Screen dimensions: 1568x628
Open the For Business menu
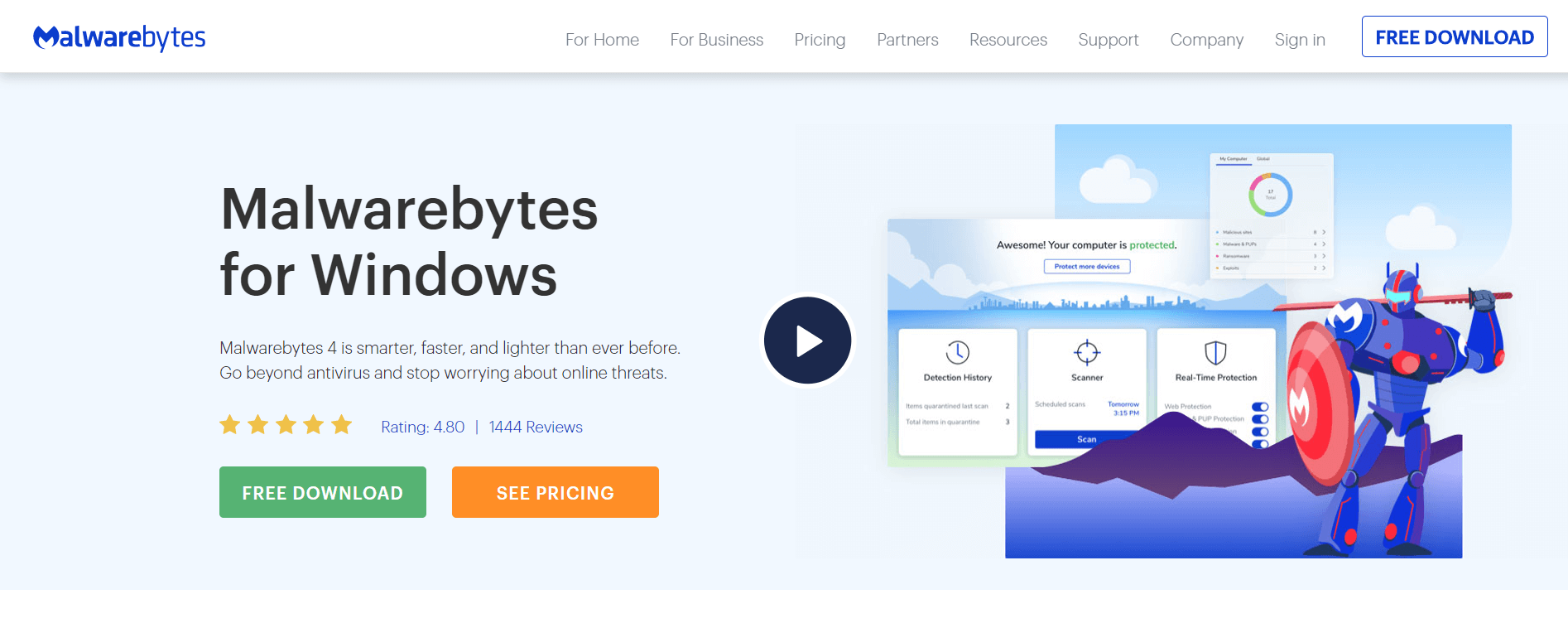click(717, 40)
